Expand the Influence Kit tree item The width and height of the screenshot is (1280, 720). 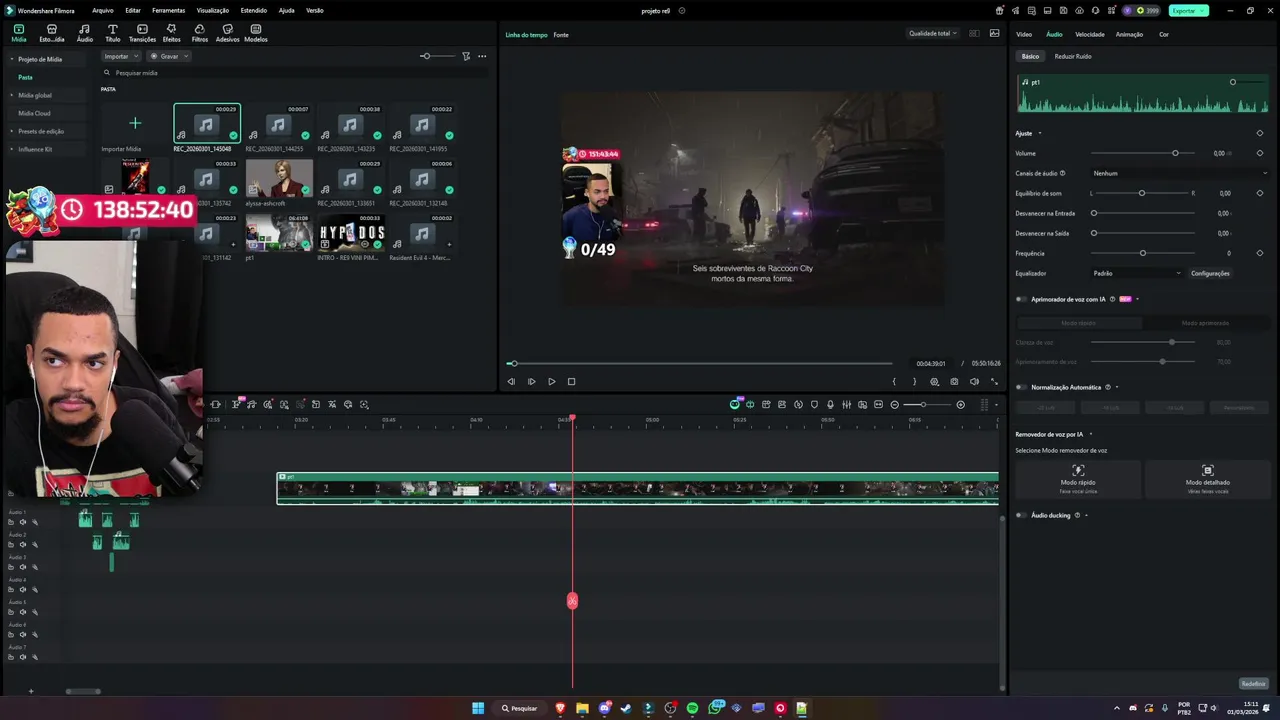tap(12, 149)
